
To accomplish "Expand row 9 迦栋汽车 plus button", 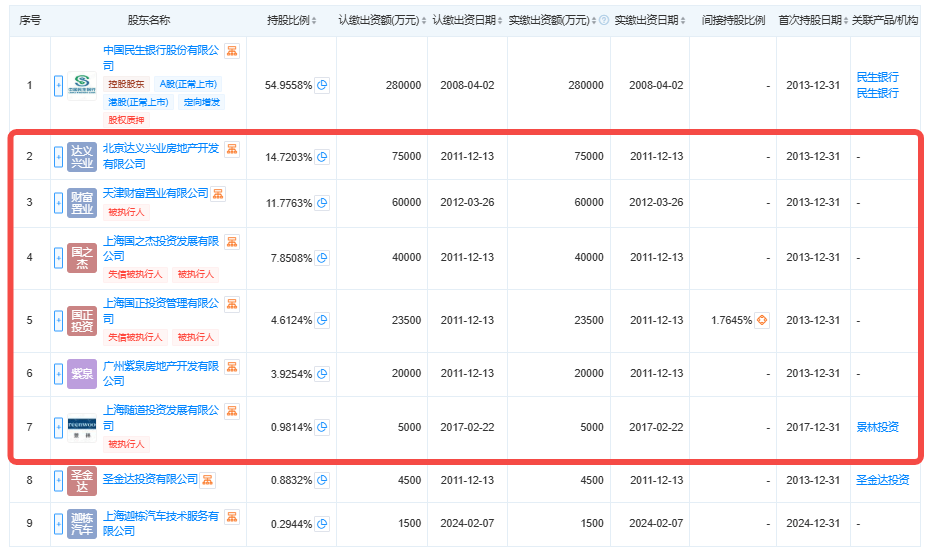I will coord(57,524).
